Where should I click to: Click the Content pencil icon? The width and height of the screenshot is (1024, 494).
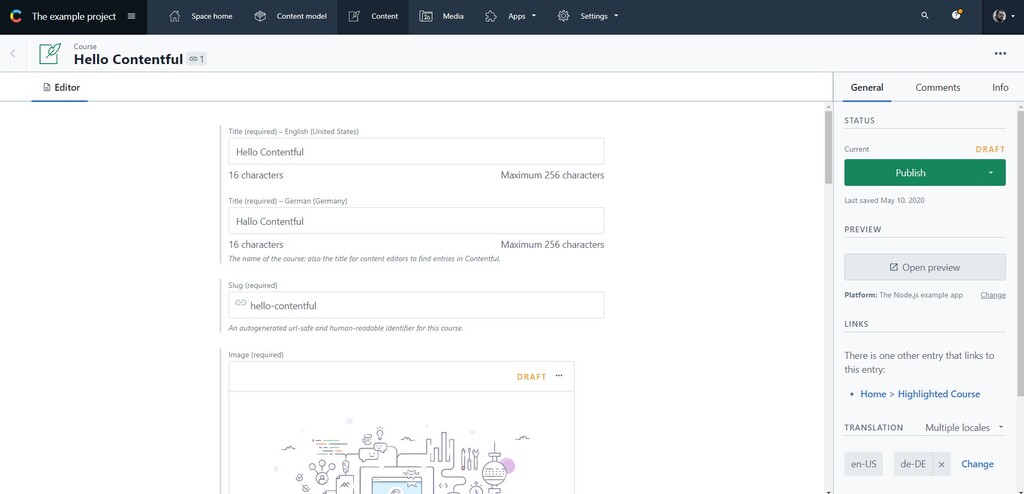click(x=354, y=16)
